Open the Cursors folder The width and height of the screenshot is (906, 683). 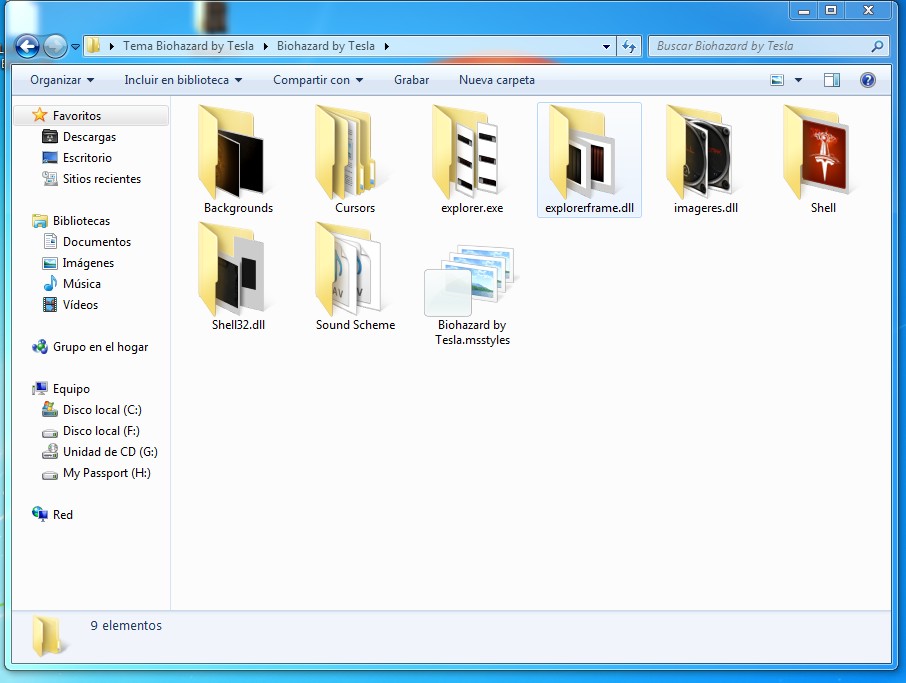click(354, 153)
